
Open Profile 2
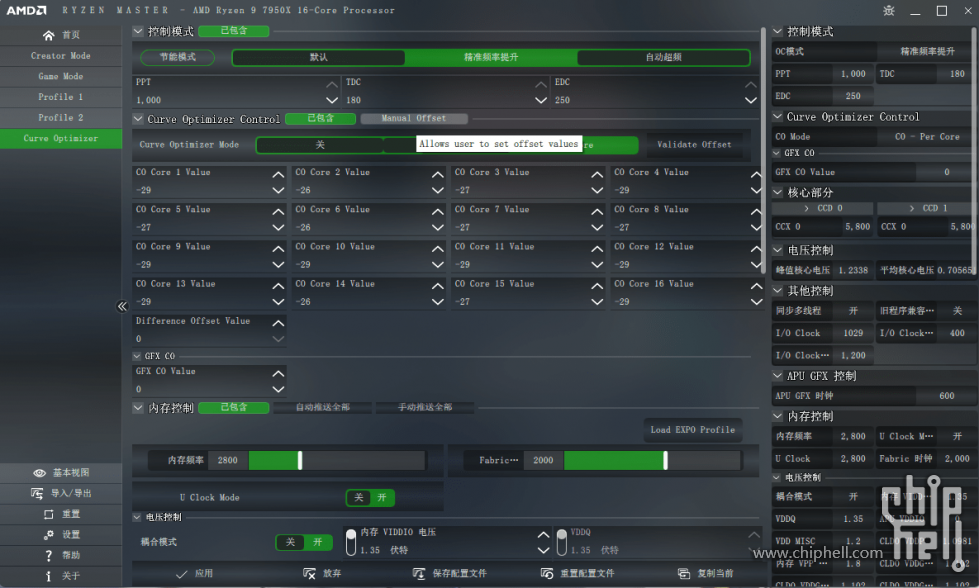coord(61,117)
